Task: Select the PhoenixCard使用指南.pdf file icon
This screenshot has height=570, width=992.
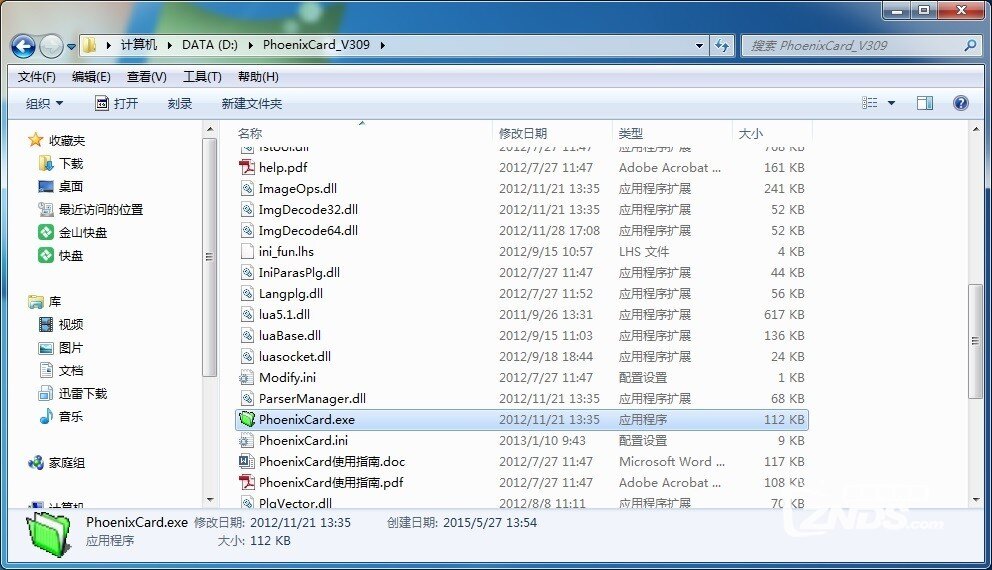Action: coord(247,482)
